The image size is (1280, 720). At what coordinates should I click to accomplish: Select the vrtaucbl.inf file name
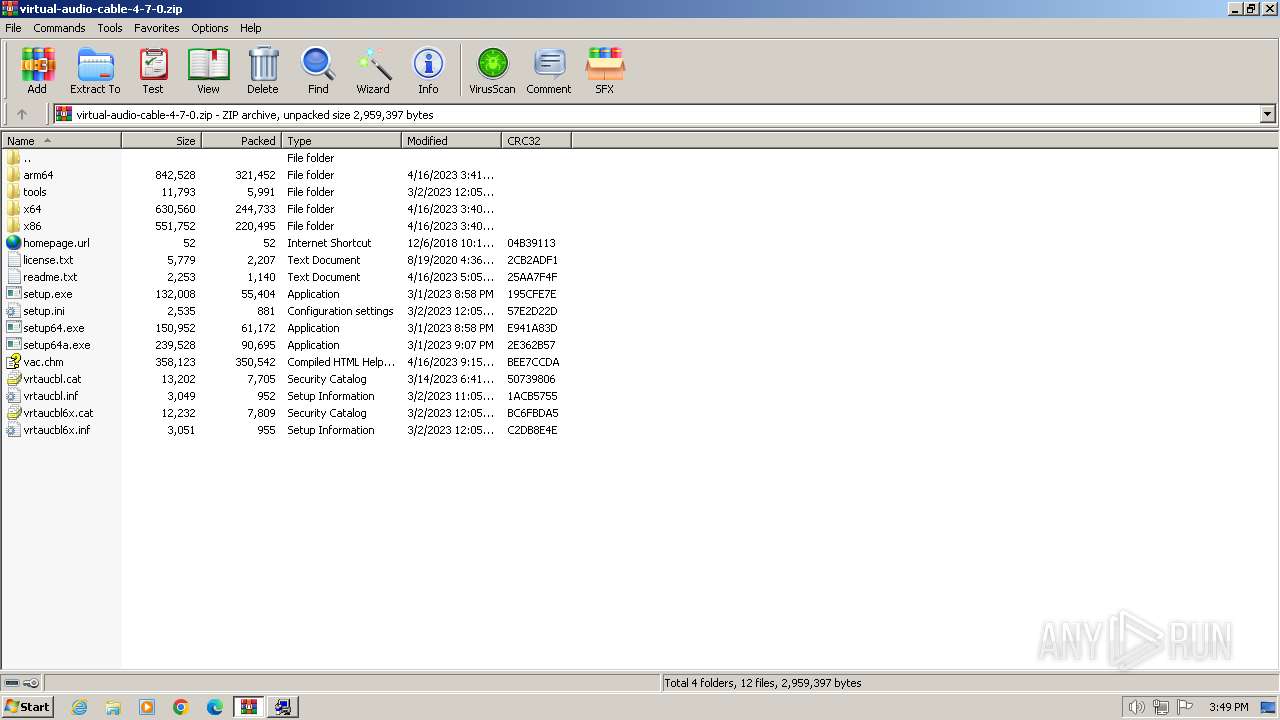(51, 396)
